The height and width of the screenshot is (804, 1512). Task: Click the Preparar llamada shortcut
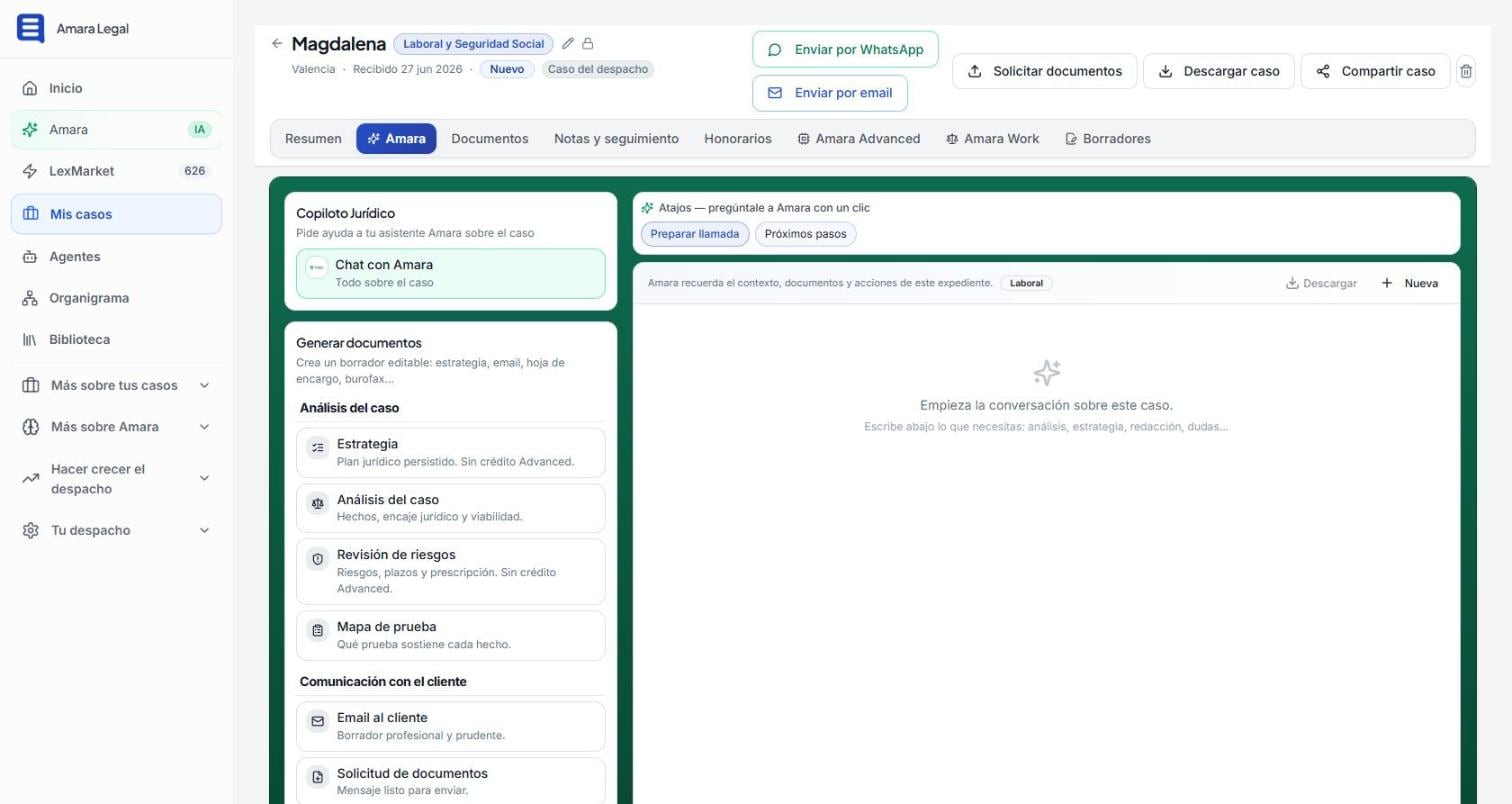[694, 234]
